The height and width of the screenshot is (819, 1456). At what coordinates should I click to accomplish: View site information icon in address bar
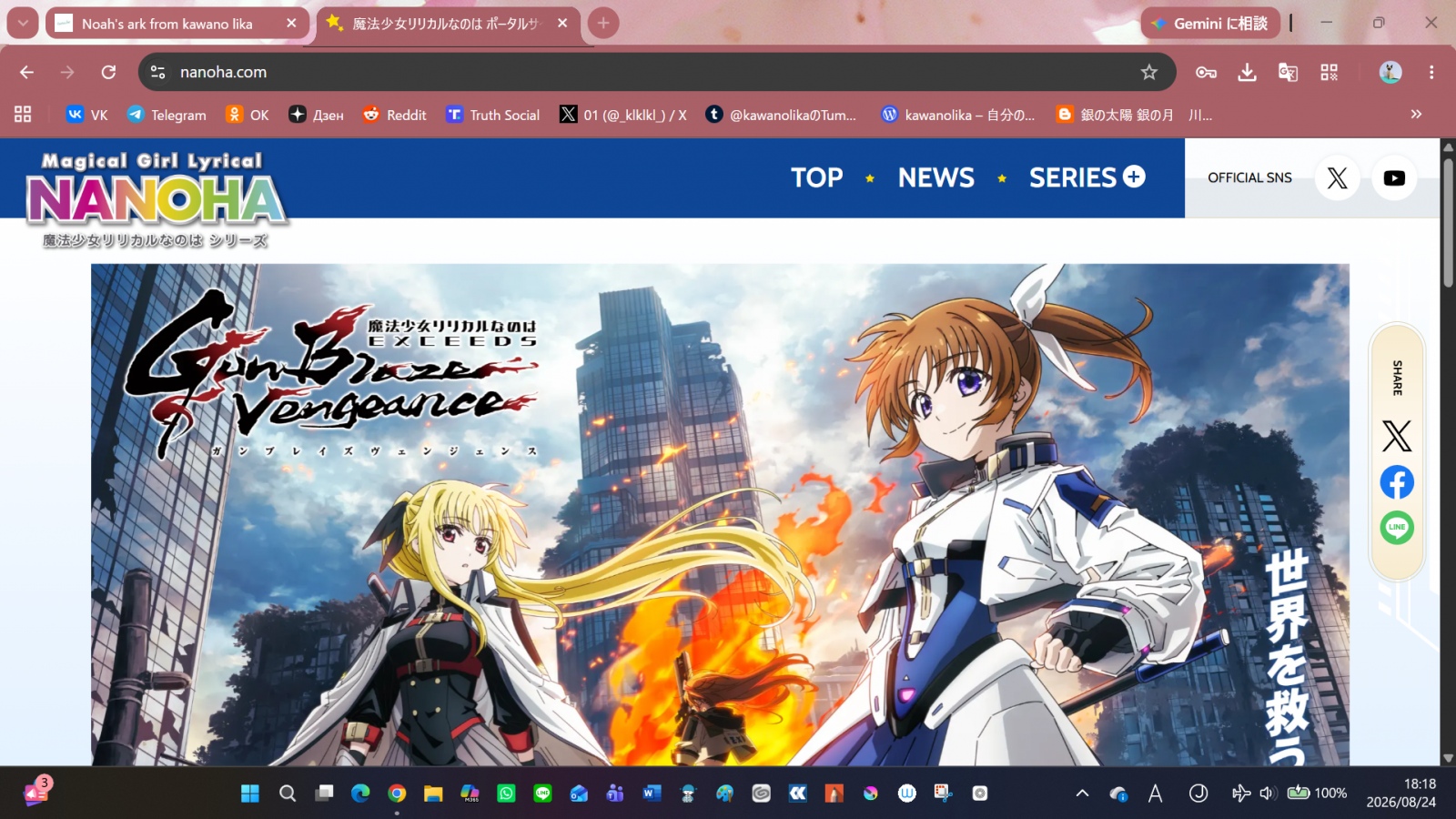(157, 72)
